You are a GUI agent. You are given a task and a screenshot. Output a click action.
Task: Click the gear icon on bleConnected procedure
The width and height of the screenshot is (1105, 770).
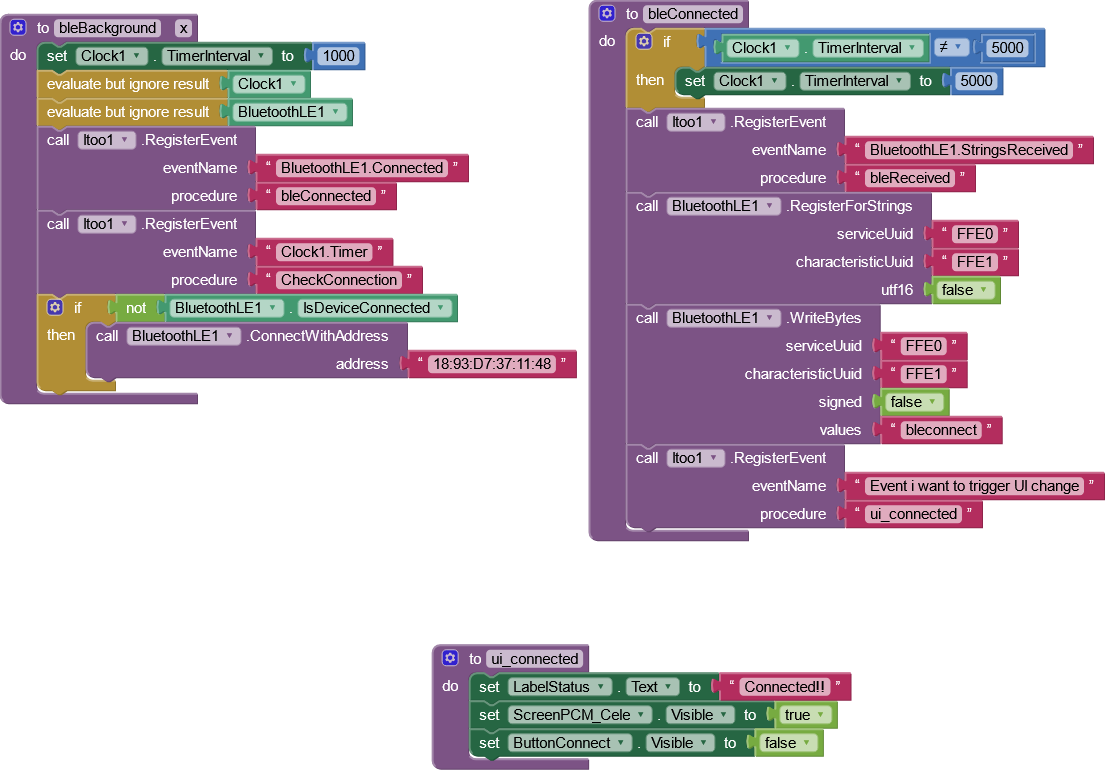point(606,14)
